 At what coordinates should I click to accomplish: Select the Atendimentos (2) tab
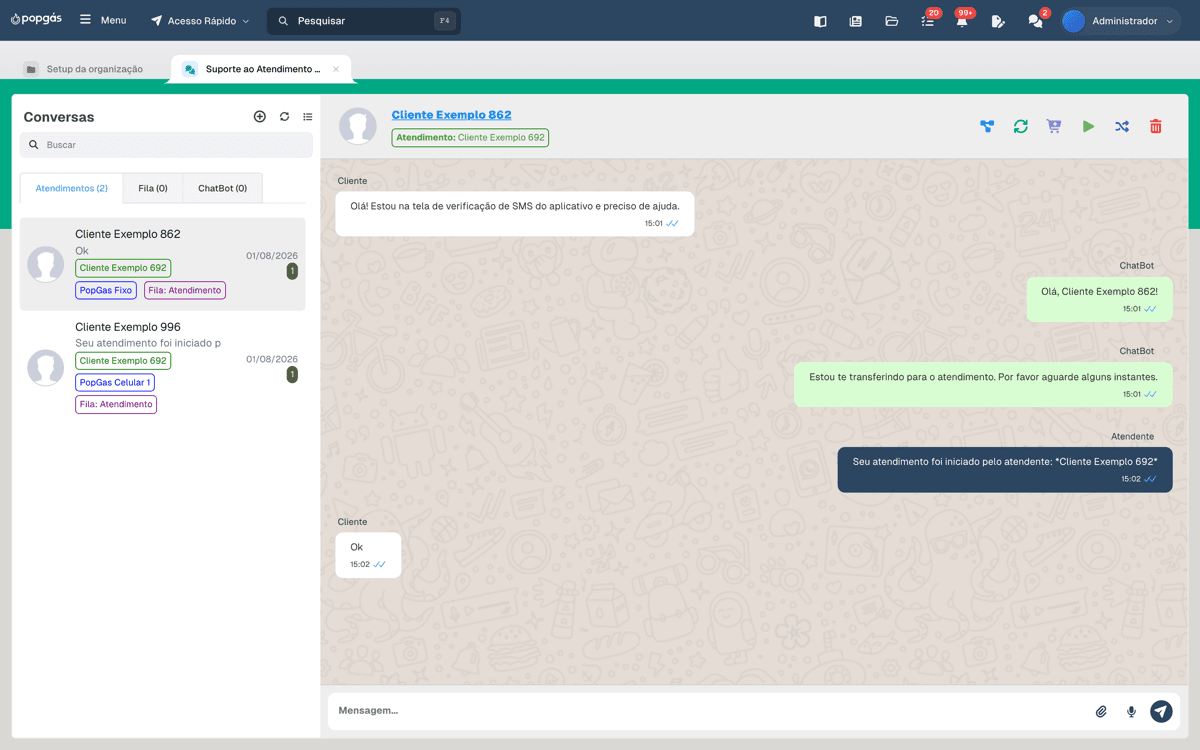71,188
